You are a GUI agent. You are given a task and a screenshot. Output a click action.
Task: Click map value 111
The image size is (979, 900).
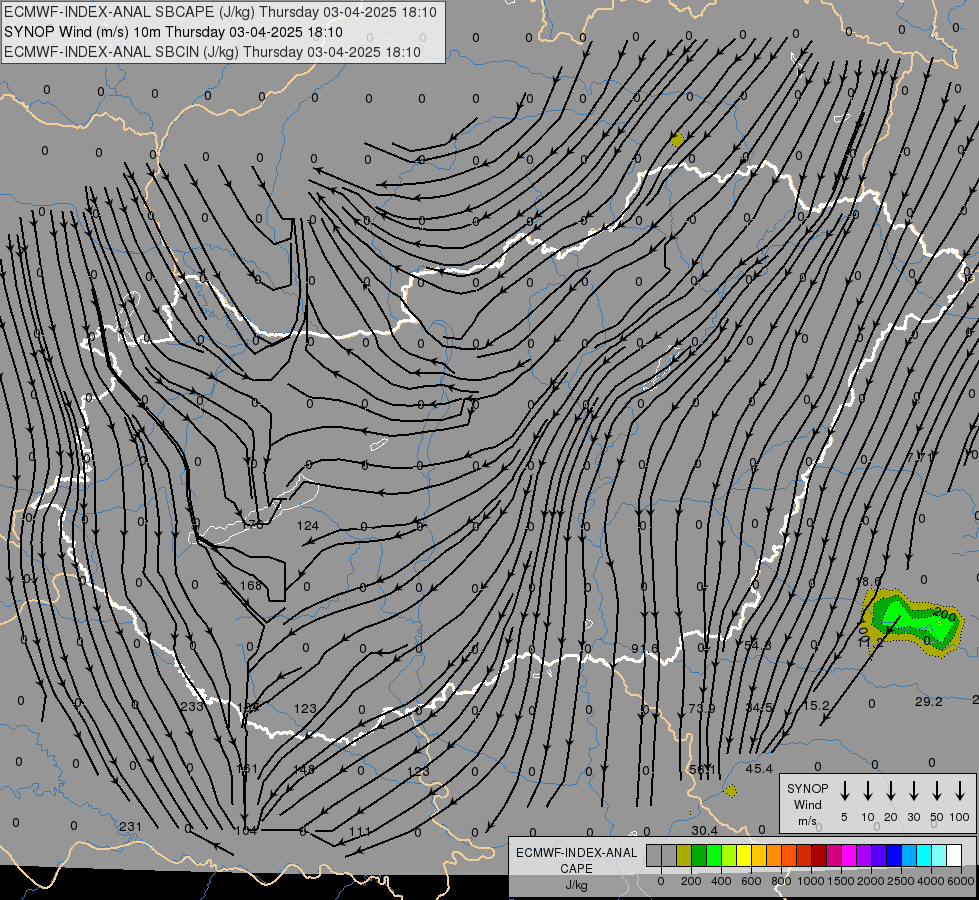pos(360,831)
